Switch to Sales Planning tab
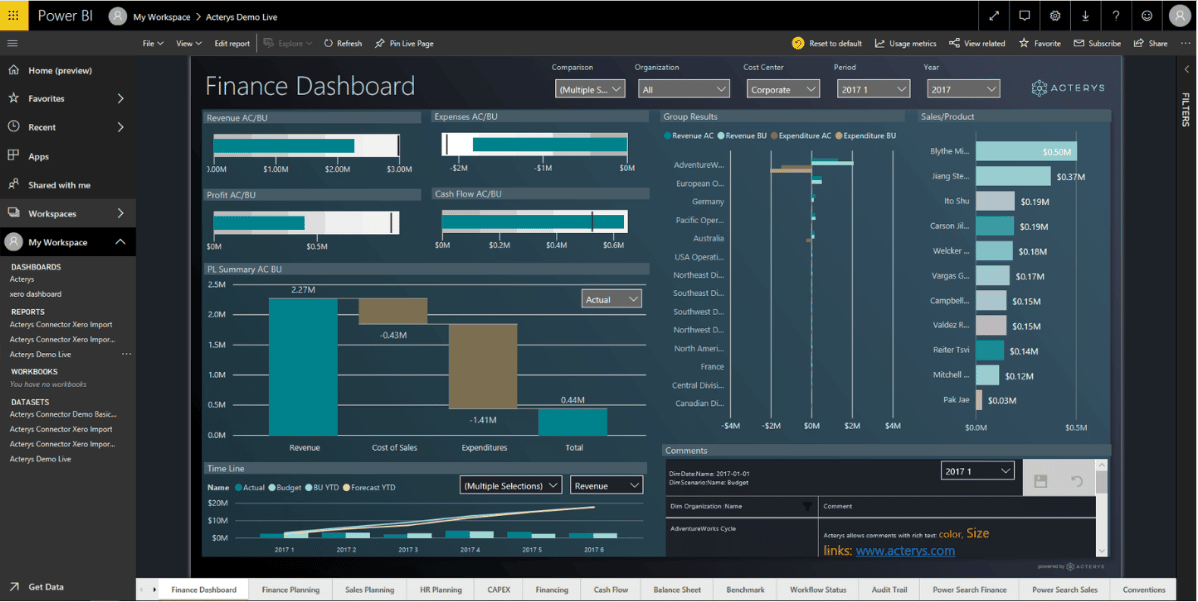The image size is (1198, 602). pos(369,590)
